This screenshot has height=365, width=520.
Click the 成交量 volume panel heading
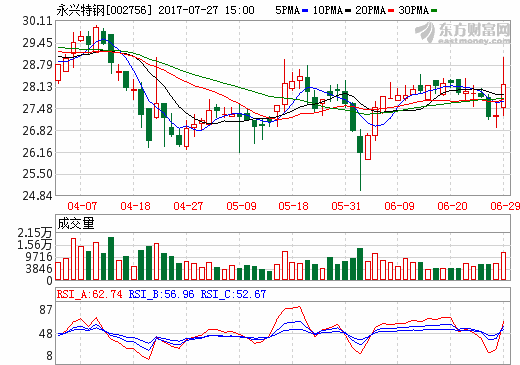click(x=76, y=224)
